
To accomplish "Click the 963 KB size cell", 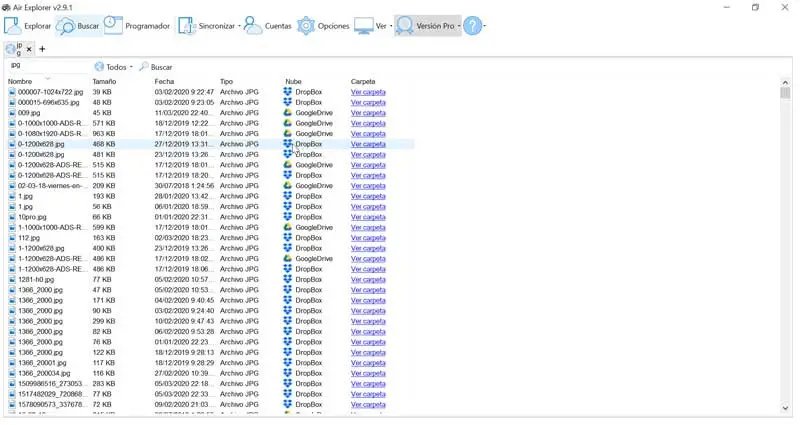I will click(104, 134).
